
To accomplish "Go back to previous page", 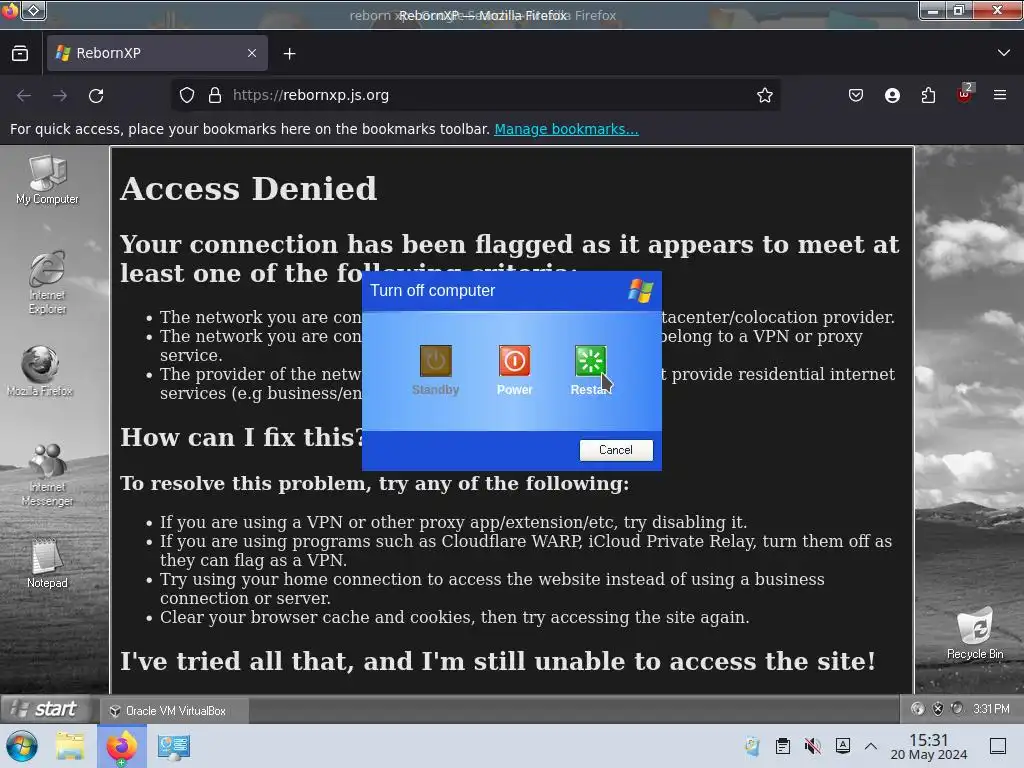I will click(24, 95).
